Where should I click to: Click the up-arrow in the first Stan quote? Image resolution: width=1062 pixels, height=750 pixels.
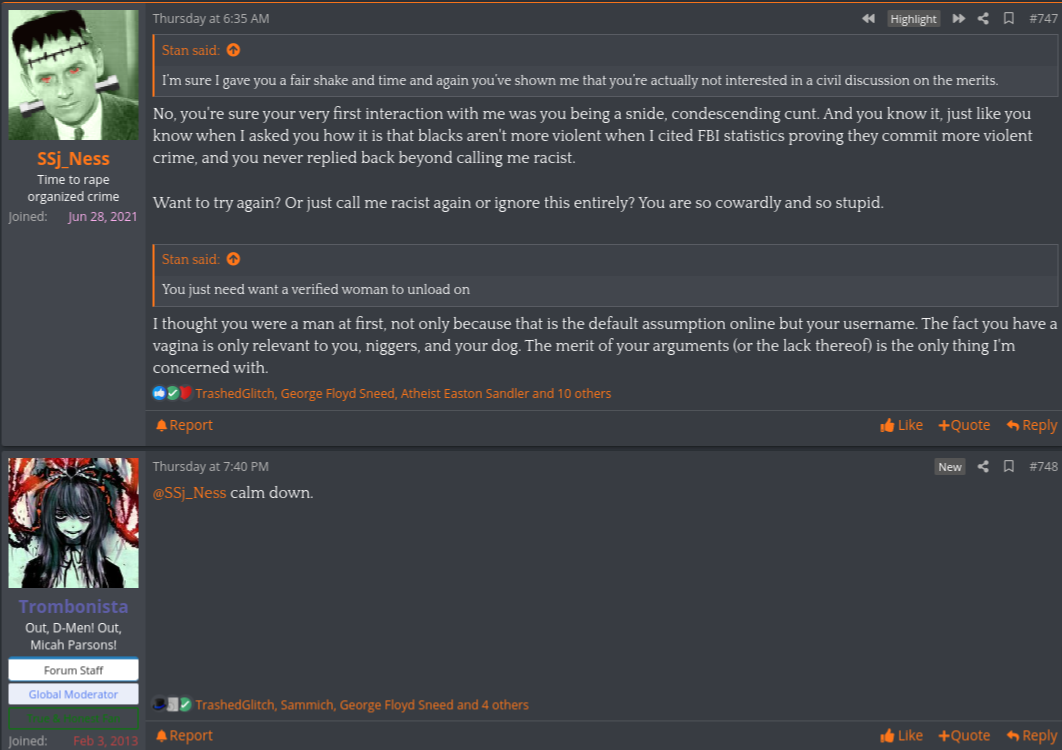click(233, 50)
